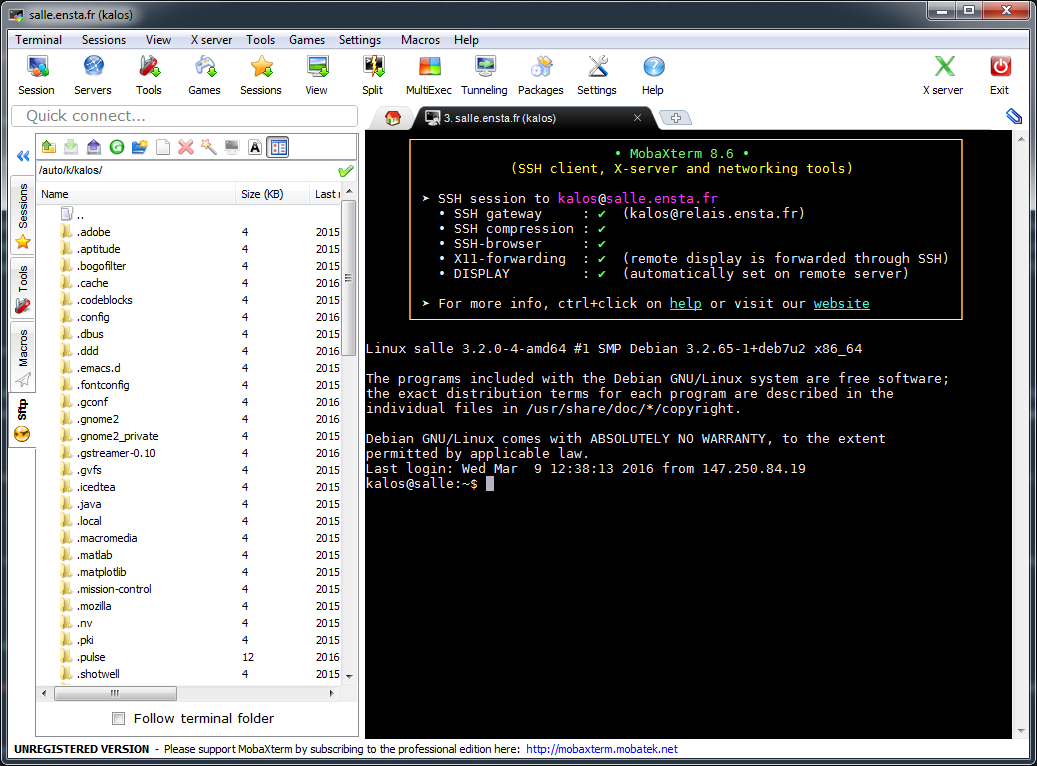Click the website link in the terminal banner

pyautogui.click(x=841, y=304)
